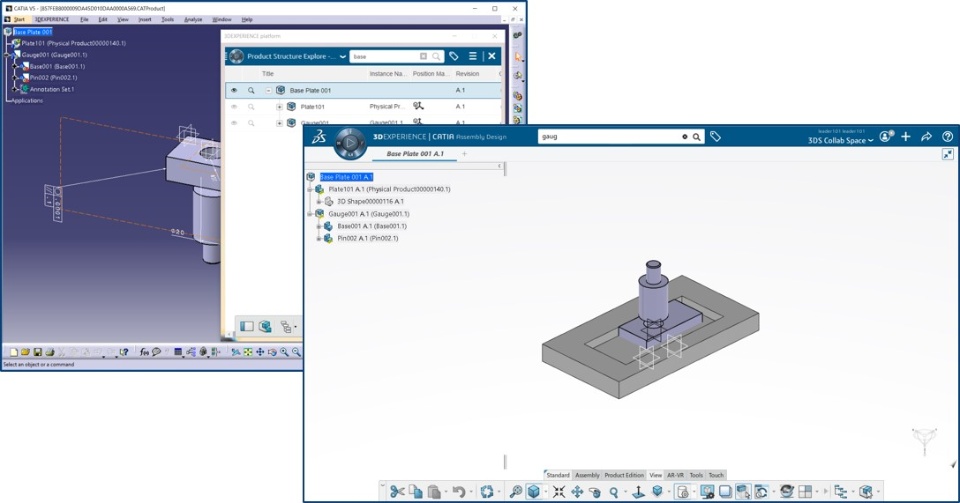The width and height of the screenshot is (960, 503).
Task: Click the tag icon in 3DEXPERIENCE top bar
Action: tap(715, 136)
